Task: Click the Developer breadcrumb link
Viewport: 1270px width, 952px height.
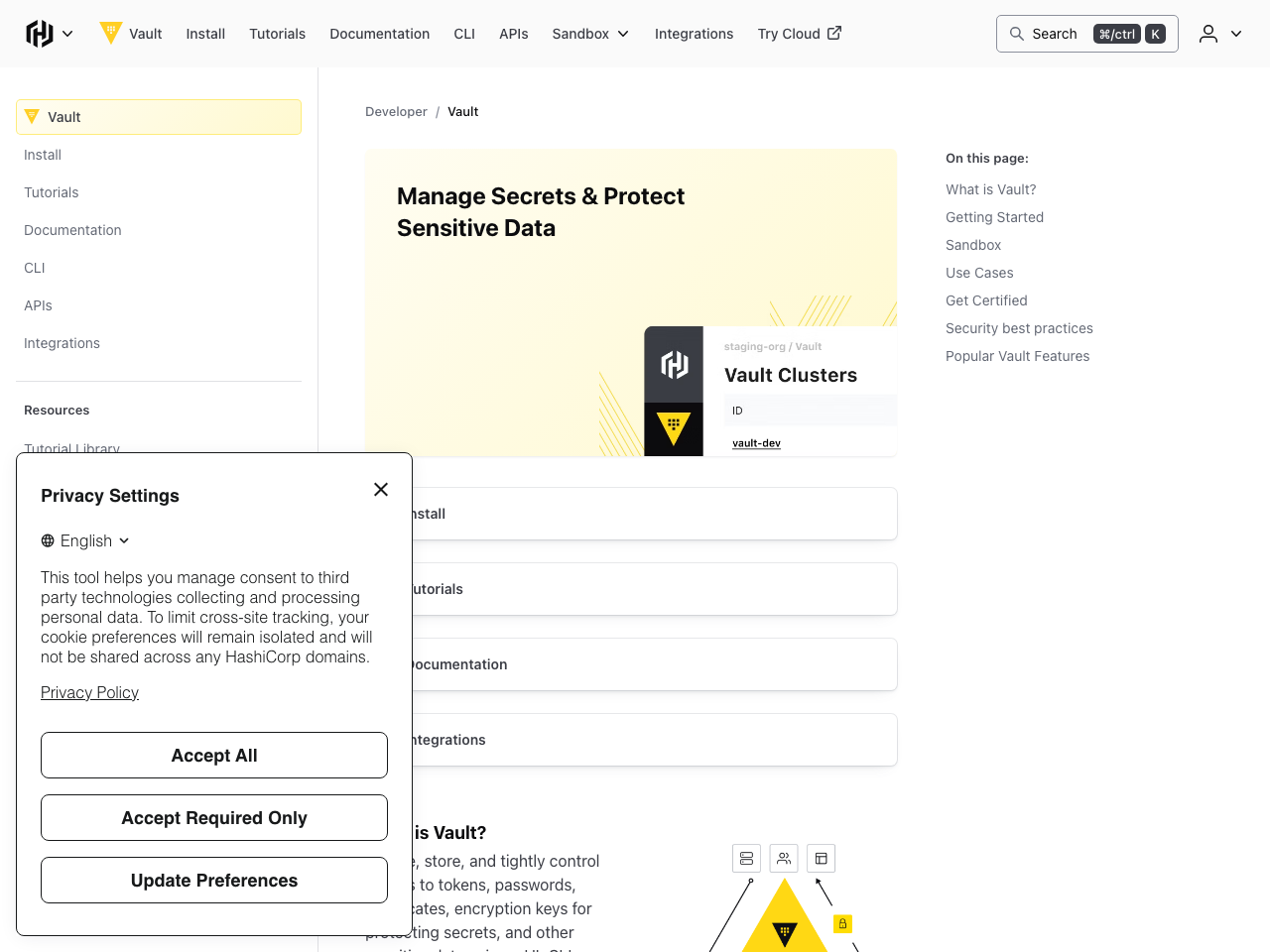Action: [x=396, y=112]
